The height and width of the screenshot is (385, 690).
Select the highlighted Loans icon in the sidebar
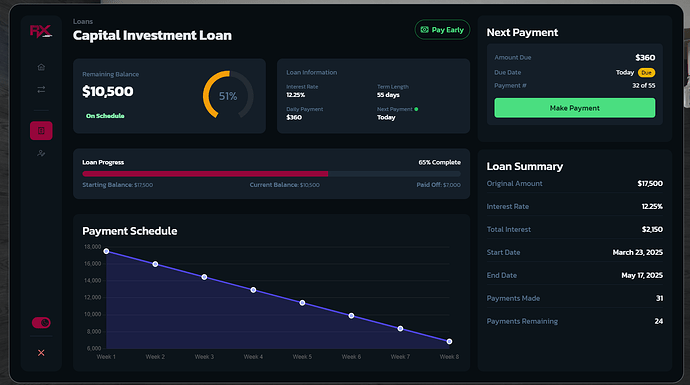click(41, 131)
